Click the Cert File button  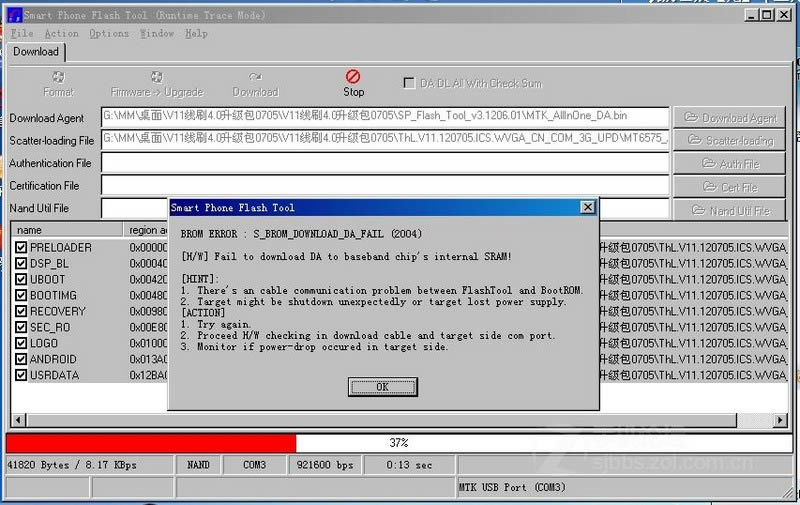pos(729,187)
